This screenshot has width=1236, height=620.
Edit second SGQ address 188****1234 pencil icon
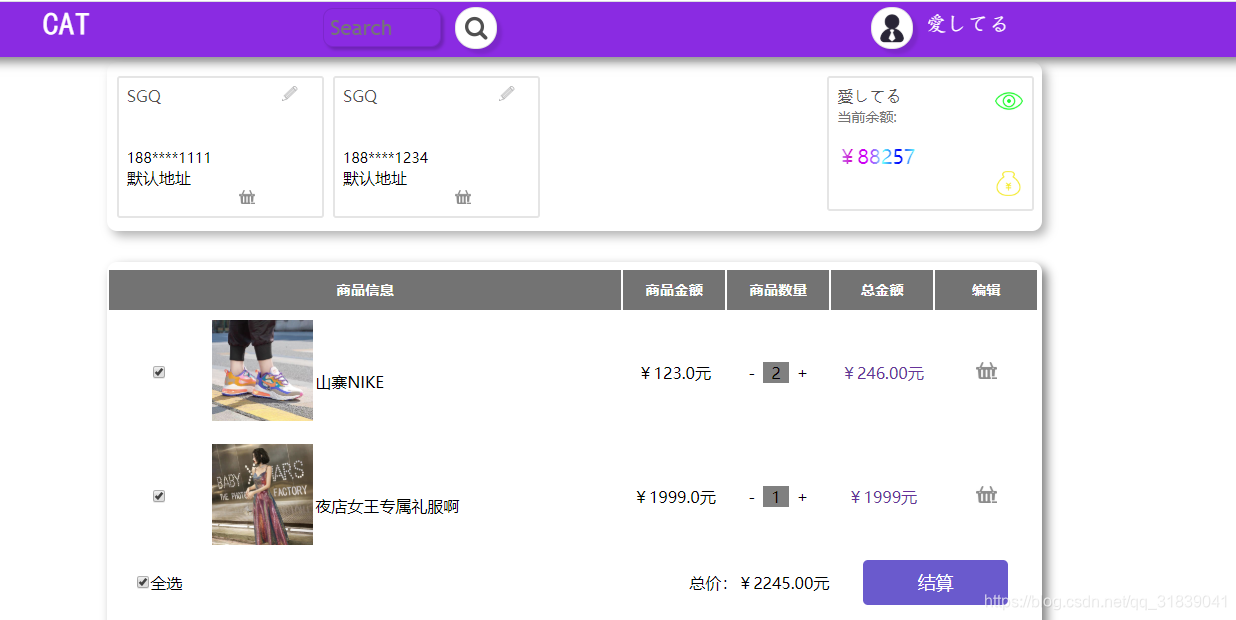point(507,94)
